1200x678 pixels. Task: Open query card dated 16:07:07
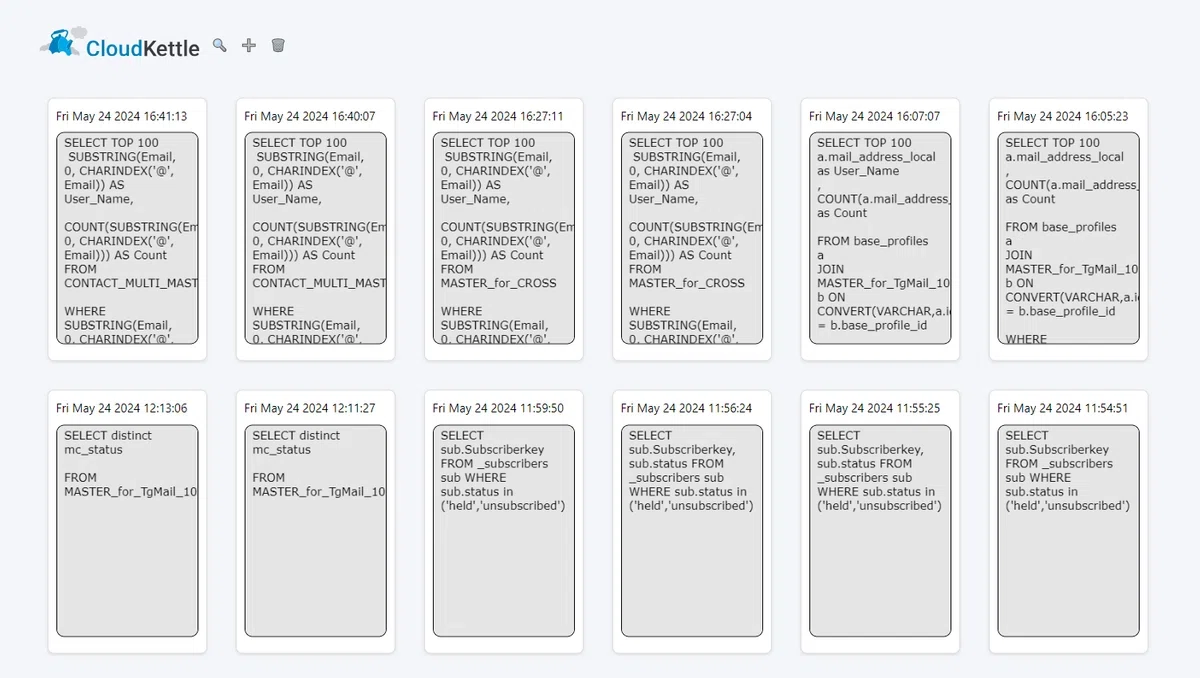[x=880, y=229]
